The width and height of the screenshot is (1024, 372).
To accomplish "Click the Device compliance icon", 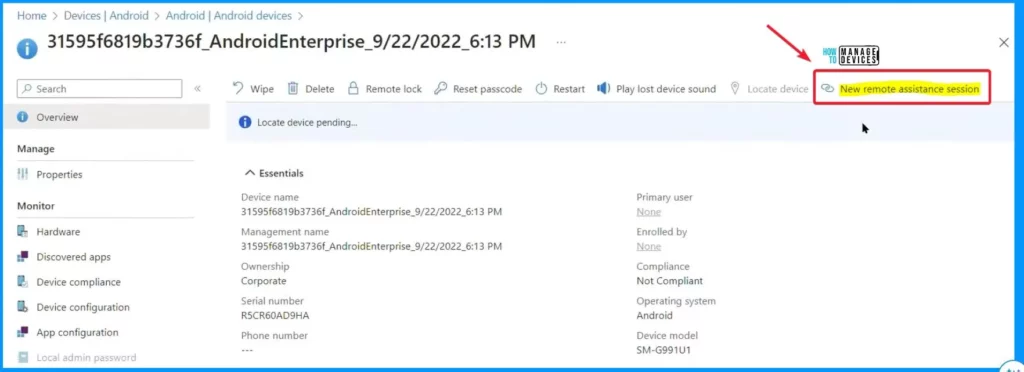I will (x=23, y=282).
